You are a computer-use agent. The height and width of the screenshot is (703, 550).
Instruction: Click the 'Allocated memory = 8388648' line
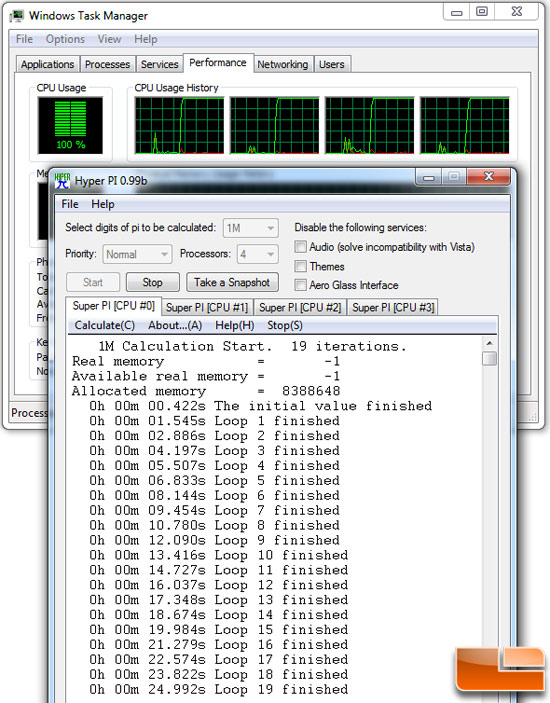click(206, 391)
